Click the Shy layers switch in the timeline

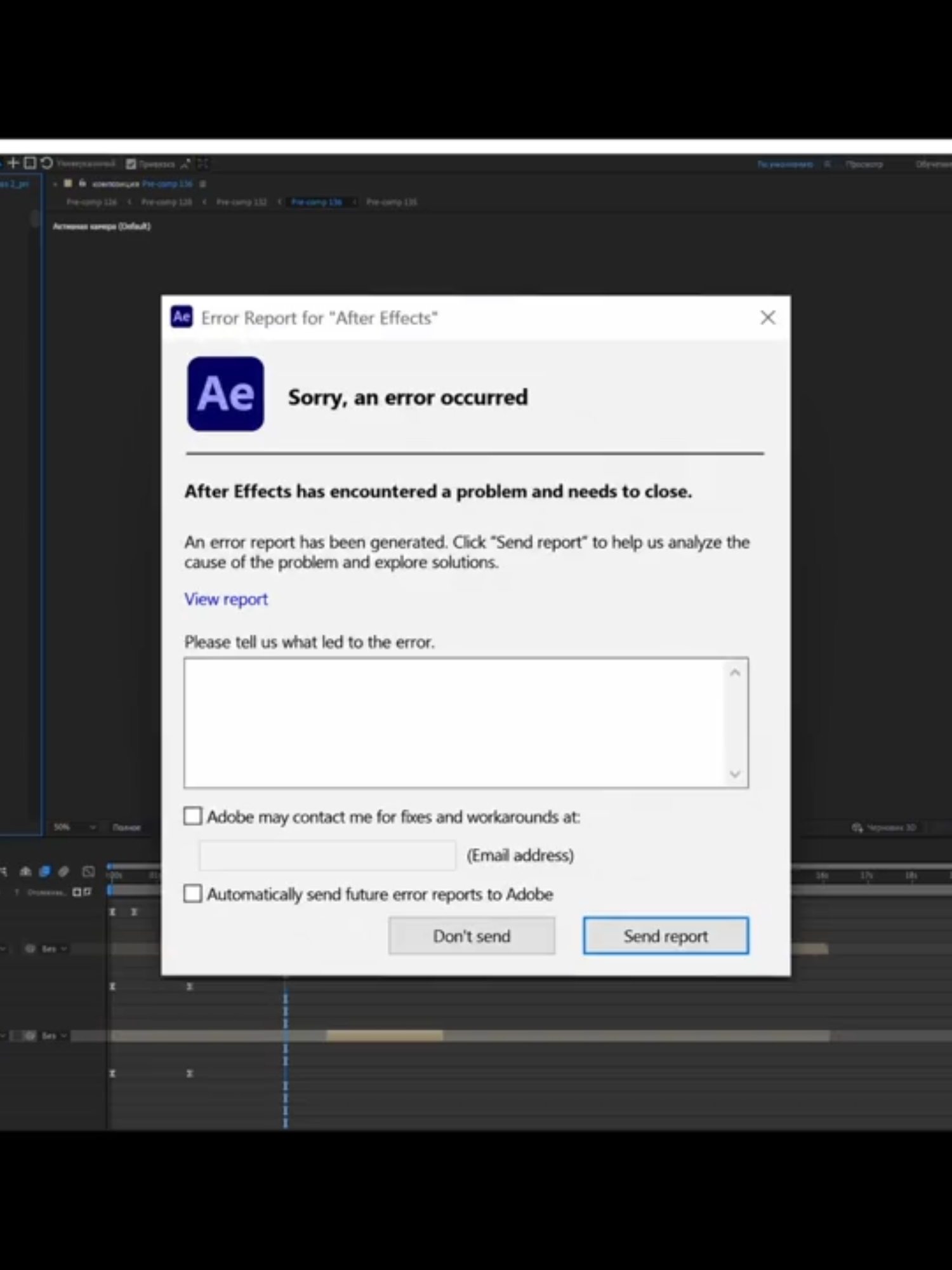[25, 872]
